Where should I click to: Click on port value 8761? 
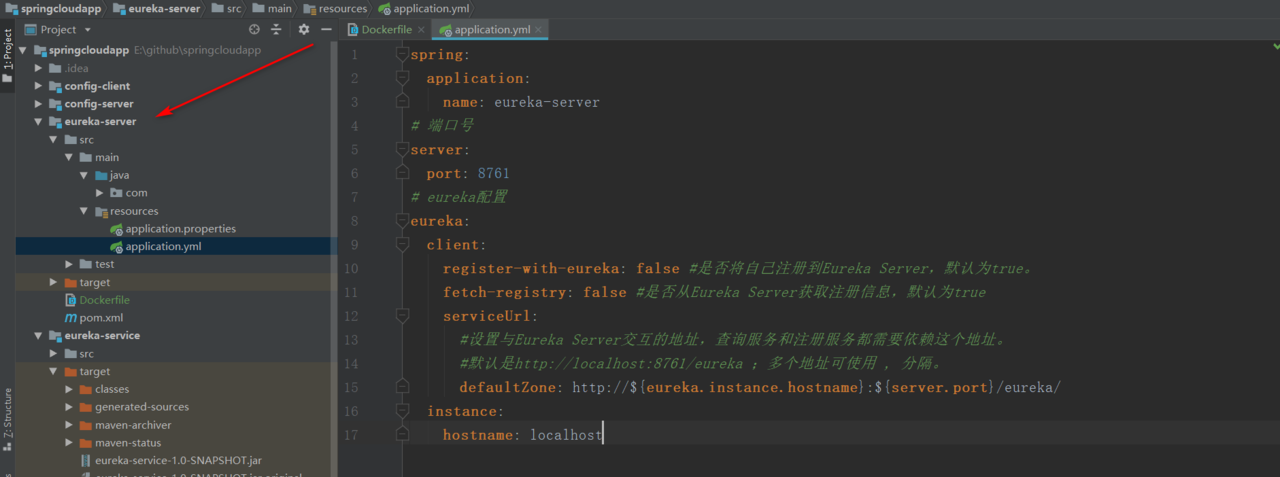pyautogui.click(x=493, y=174)
